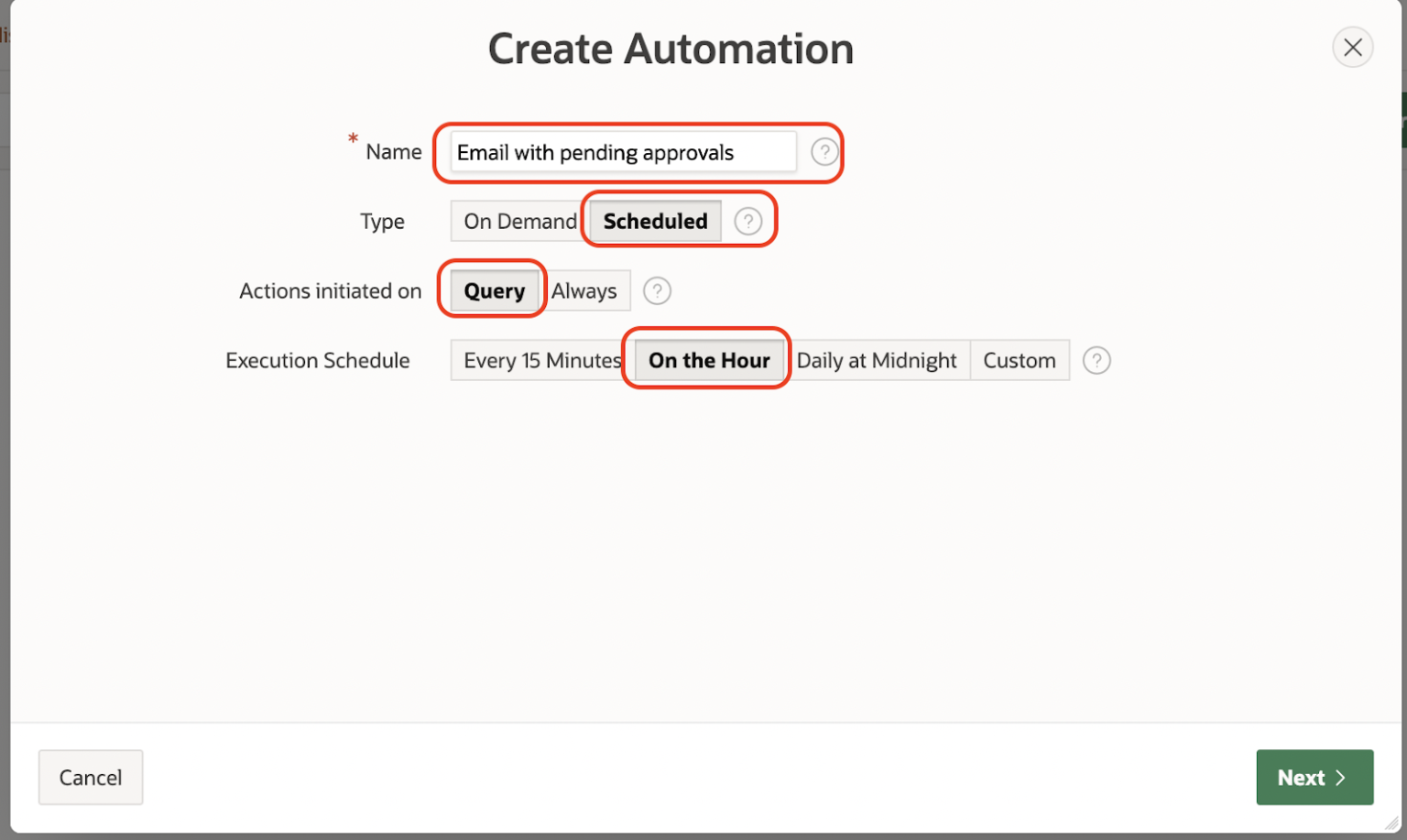The image size is (1407, 840).
Task: Select On the Hour schedule
Action: pos(709,361)
